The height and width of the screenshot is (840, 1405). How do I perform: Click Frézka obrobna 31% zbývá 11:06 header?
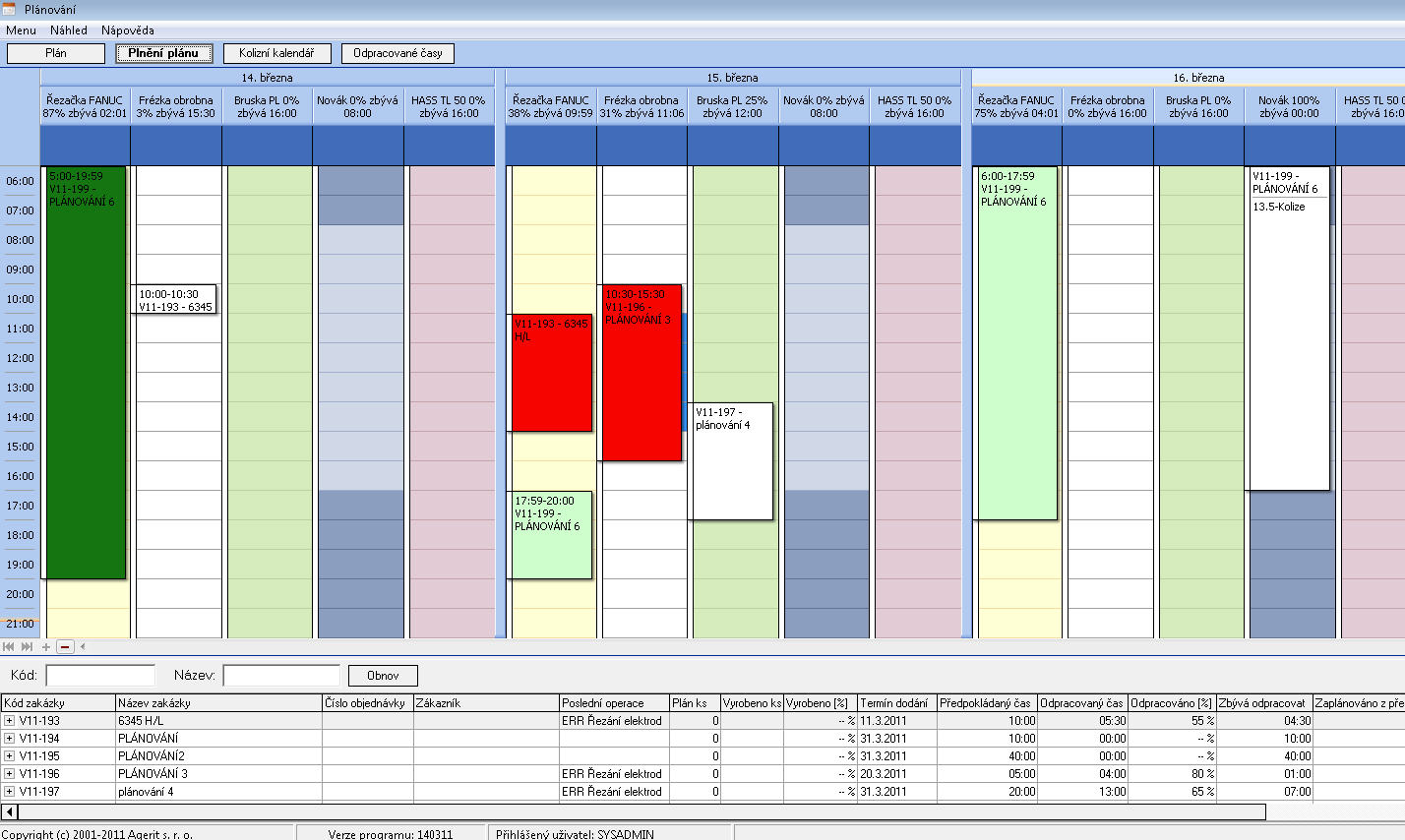[641, 106]
